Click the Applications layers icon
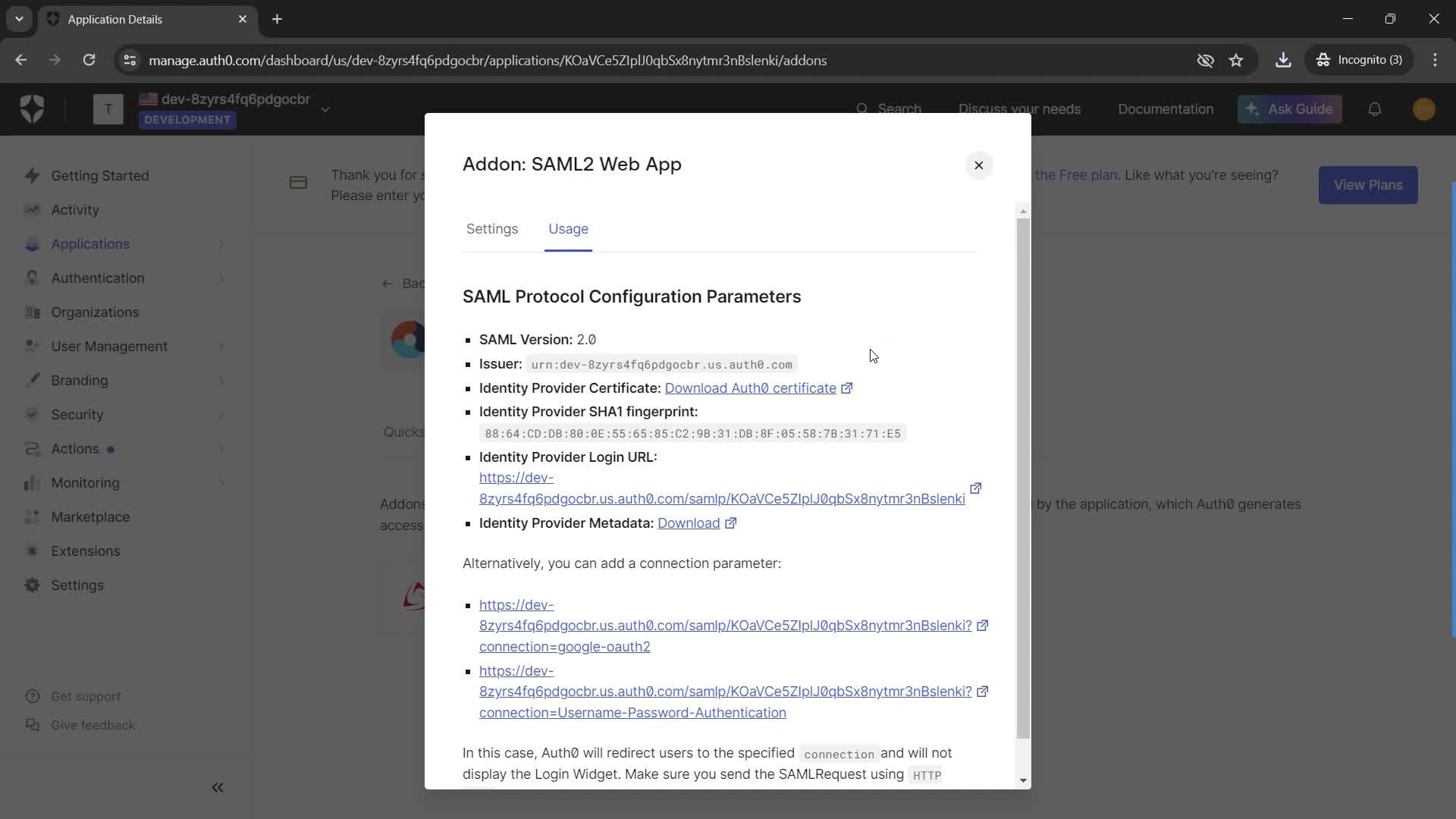Image resolution: width=1456 pixels, height=819 pixels. tap(32, 244)
